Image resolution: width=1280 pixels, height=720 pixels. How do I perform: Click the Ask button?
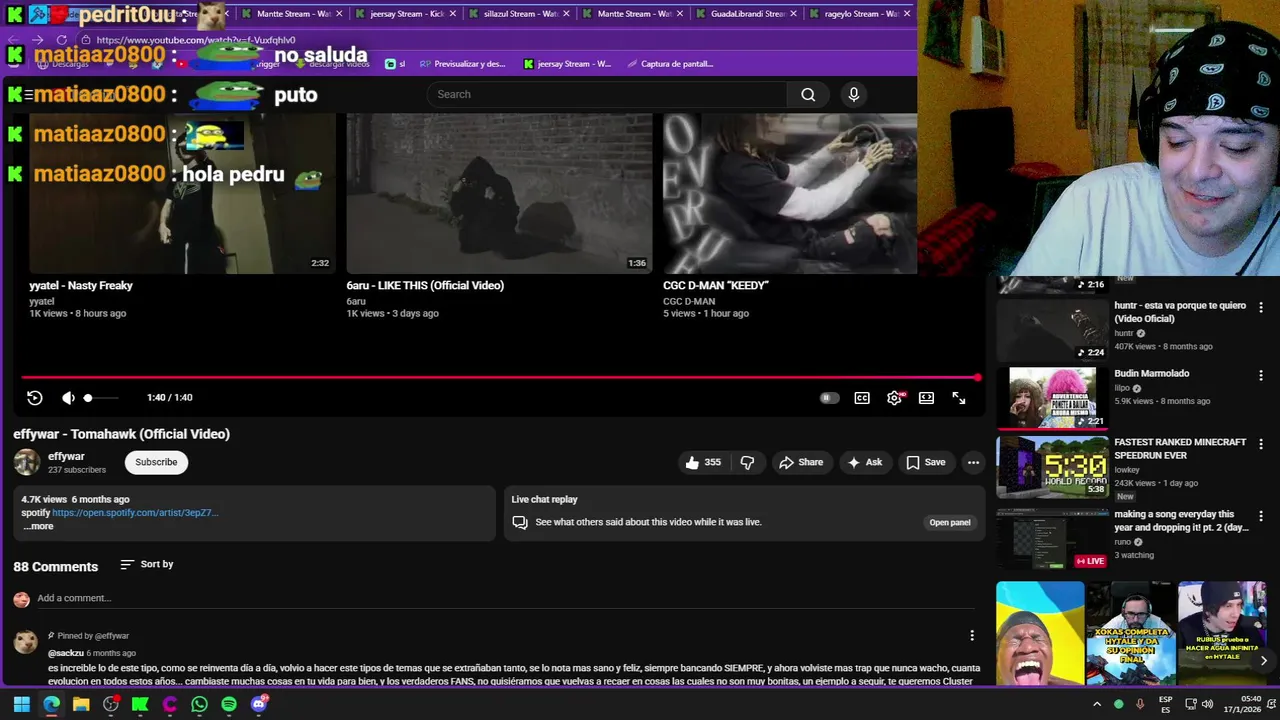tap(865, 462)
